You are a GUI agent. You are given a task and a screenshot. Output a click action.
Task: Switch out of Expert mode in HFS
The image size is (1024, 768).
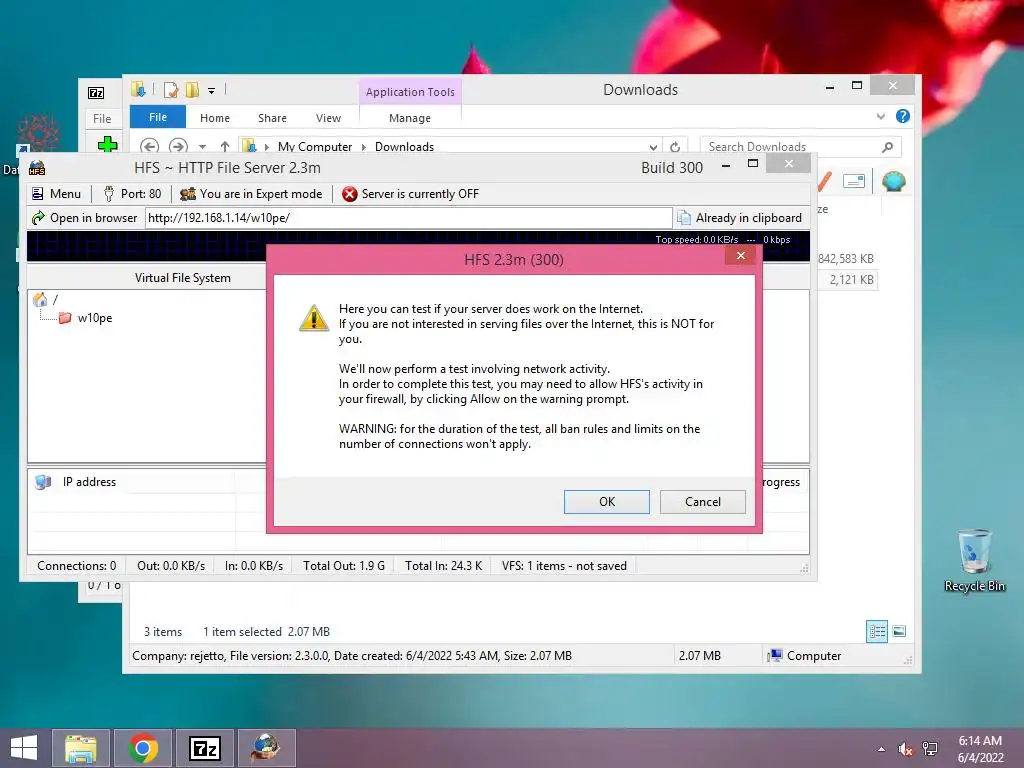point(251,194)
